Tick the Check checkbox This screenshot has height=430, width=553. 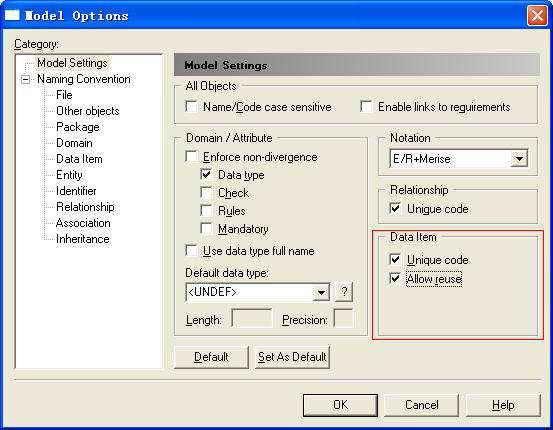coord(206,193)
